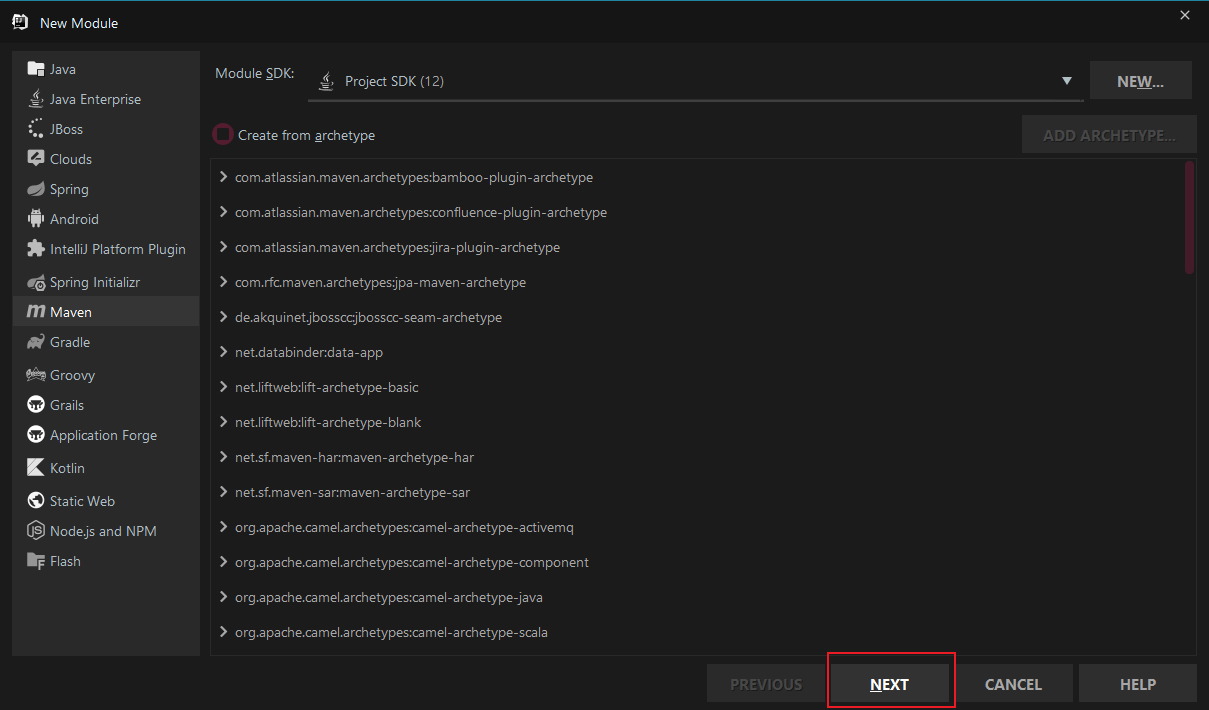Enable Create from archetype checkbox
This screenshot has width=1209, height=710.
pyautogui.click(x=223, y=135)
